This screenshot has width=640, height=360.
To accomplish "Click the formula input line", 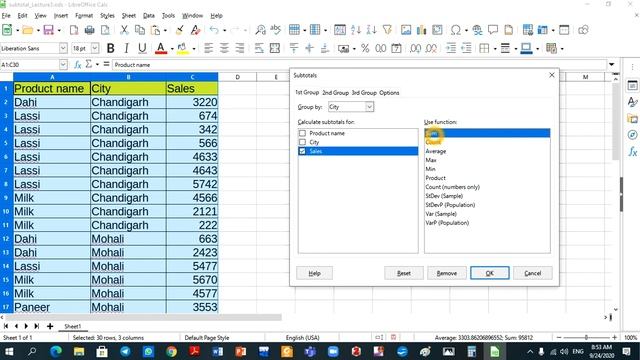I will [x=359, y=64].
